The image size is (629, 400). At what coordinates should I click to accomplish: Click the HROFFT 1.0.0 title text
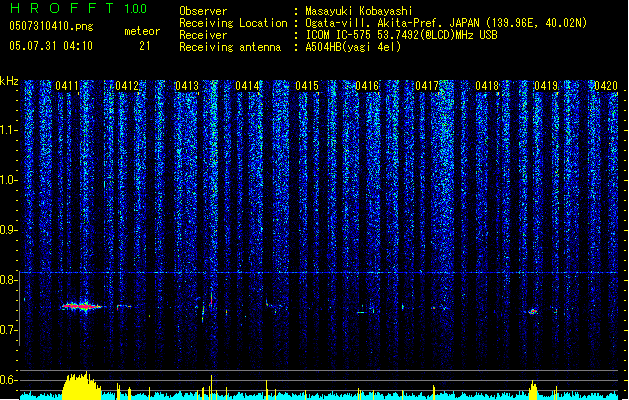[x=79, y=8]
